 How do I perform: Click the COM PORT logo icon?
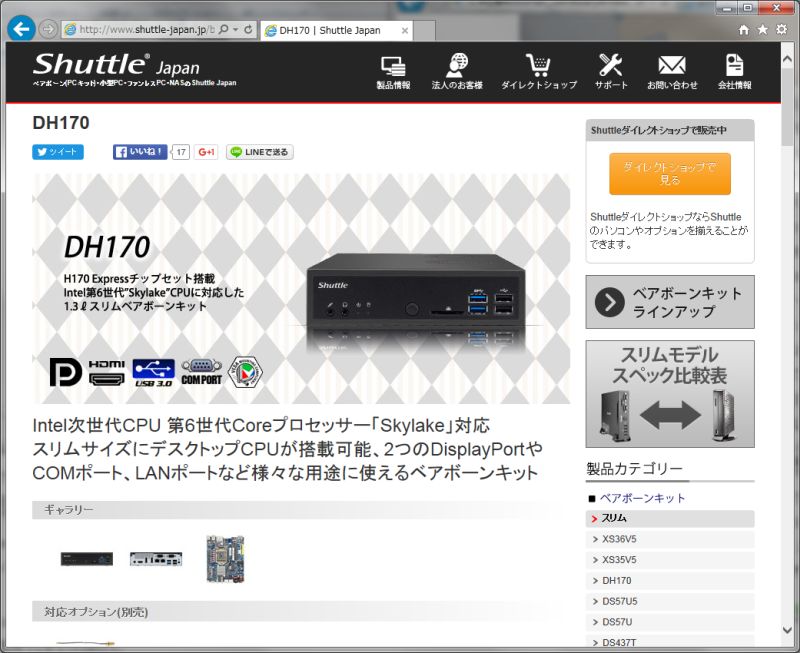[202, 372]
